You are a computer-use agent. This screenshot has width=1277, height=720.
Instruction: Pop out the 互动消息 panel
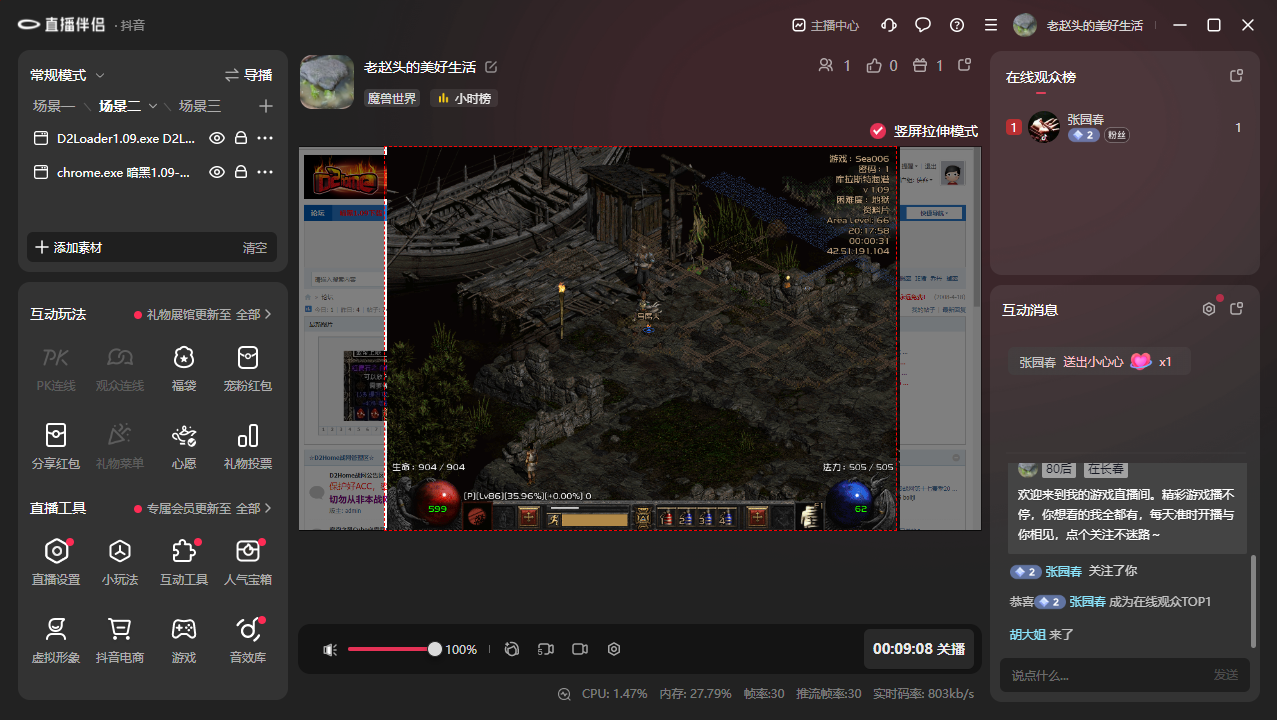1236,309
